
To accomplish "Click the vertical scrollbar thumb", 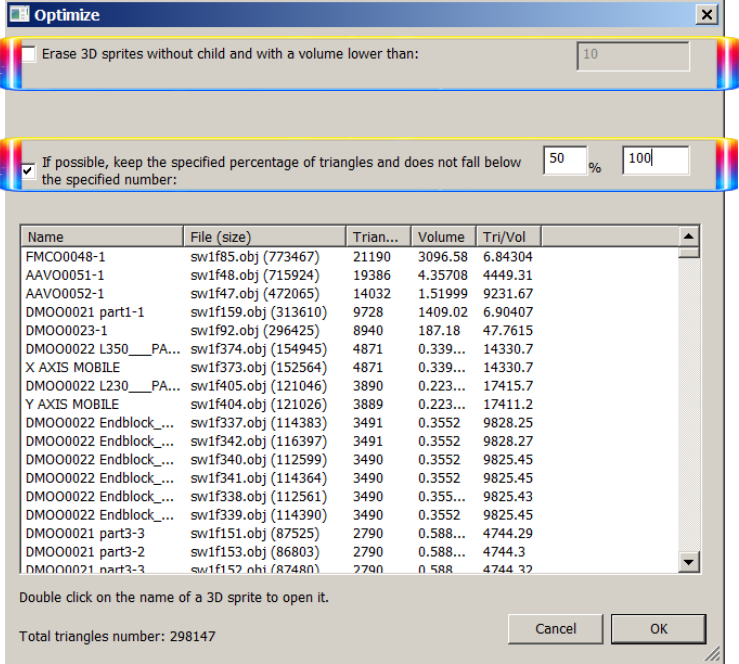I will 689,252.
